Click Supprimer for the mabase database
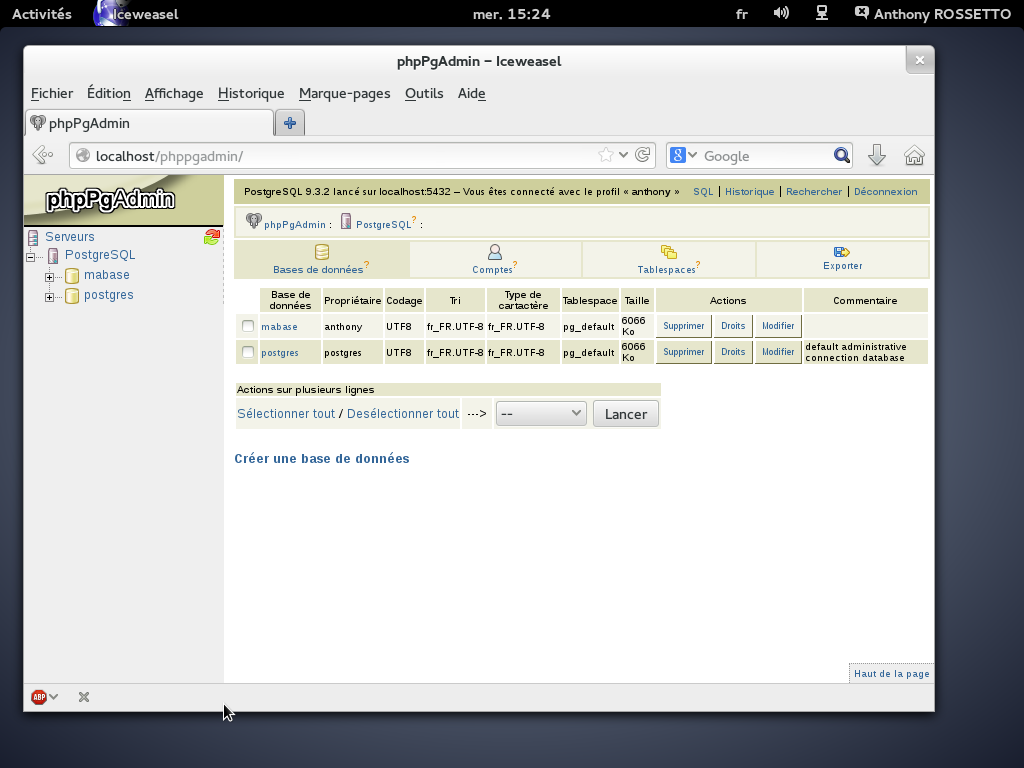The height and width of the screenshot is (768, 1024). point(684,326)
